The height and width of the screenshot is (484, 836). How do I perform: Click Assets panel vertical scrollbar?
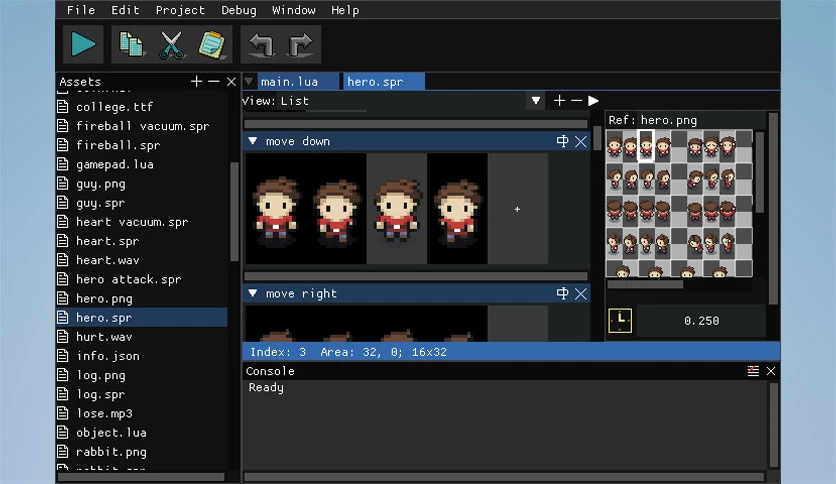pyautogui.click(x=234, y=212)
